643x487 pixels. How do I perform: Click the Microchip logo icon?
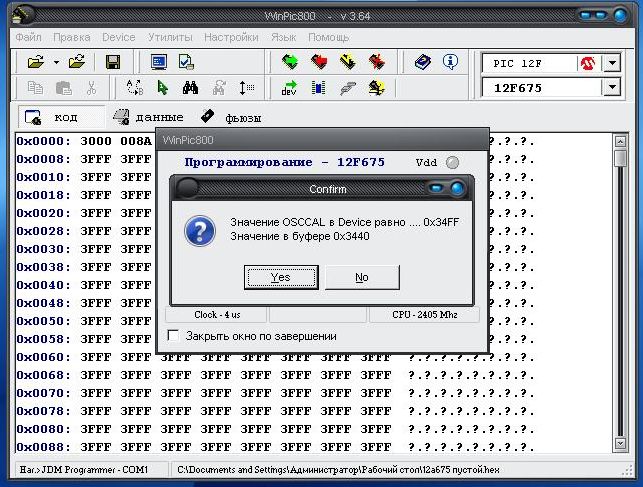point(588,64)
